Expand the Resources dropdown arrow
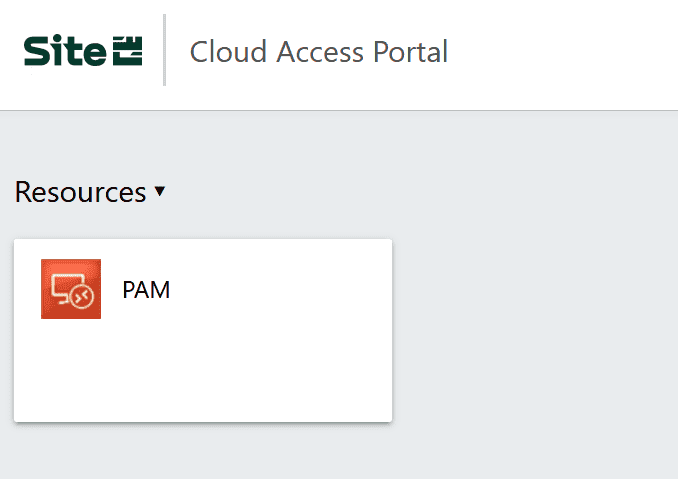The image size is (678, 479). 159,192
